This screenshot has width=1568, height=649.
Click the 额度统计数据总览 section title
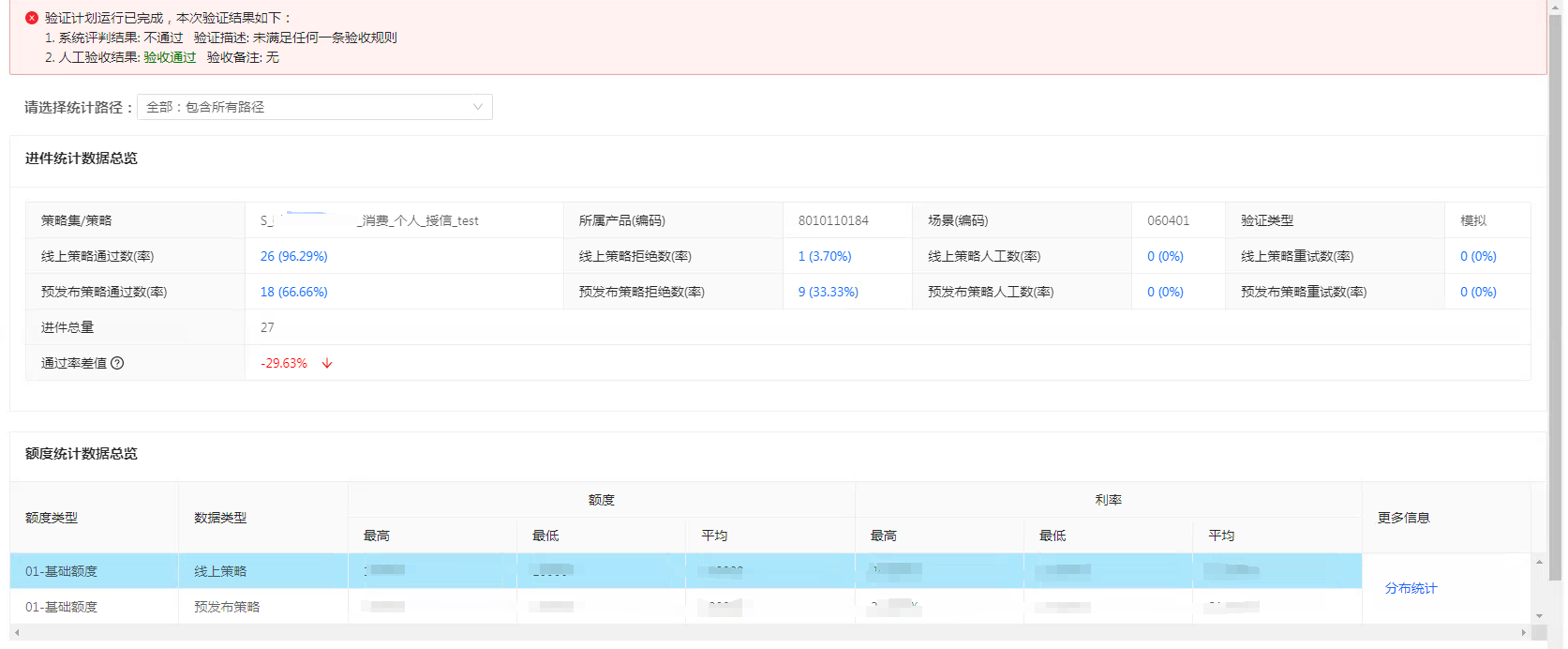[x=82, y=454]
